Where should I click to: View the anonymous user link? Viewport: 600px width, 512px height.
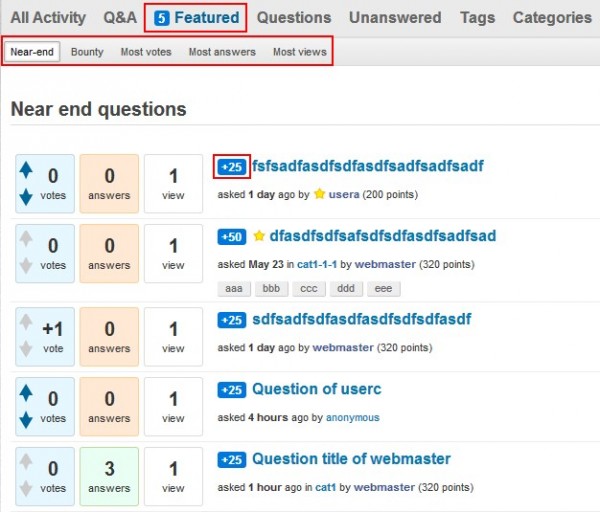pyautogui.click(x=353, y=417)
